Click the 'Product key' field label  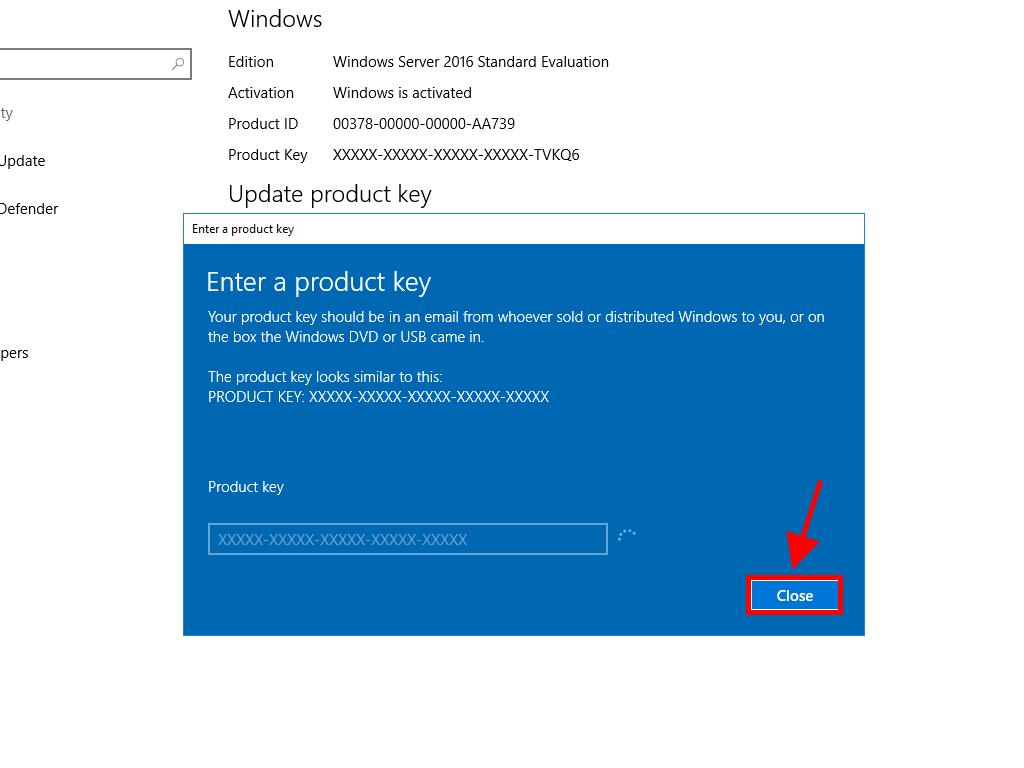pos(246,487)
